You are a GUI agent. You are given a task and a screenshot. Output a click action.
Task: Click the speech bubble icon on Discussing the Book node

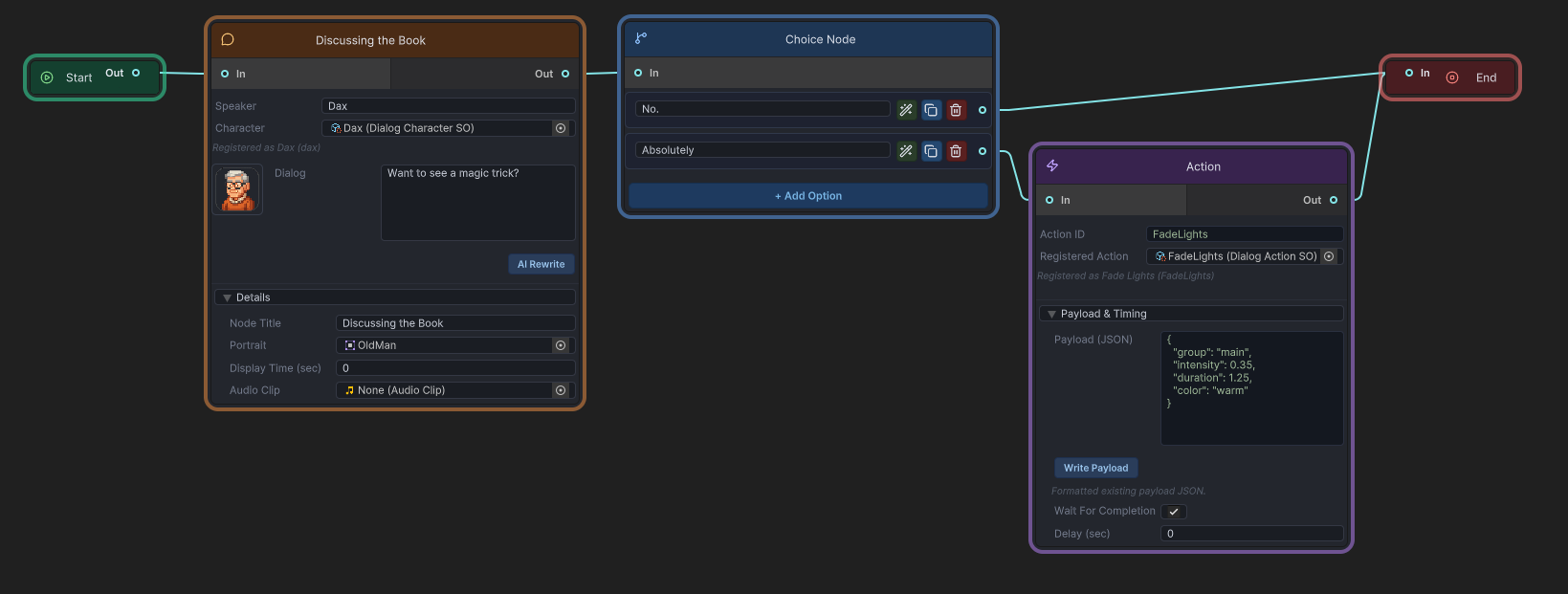pyautogui.click(x=228, y=39)
